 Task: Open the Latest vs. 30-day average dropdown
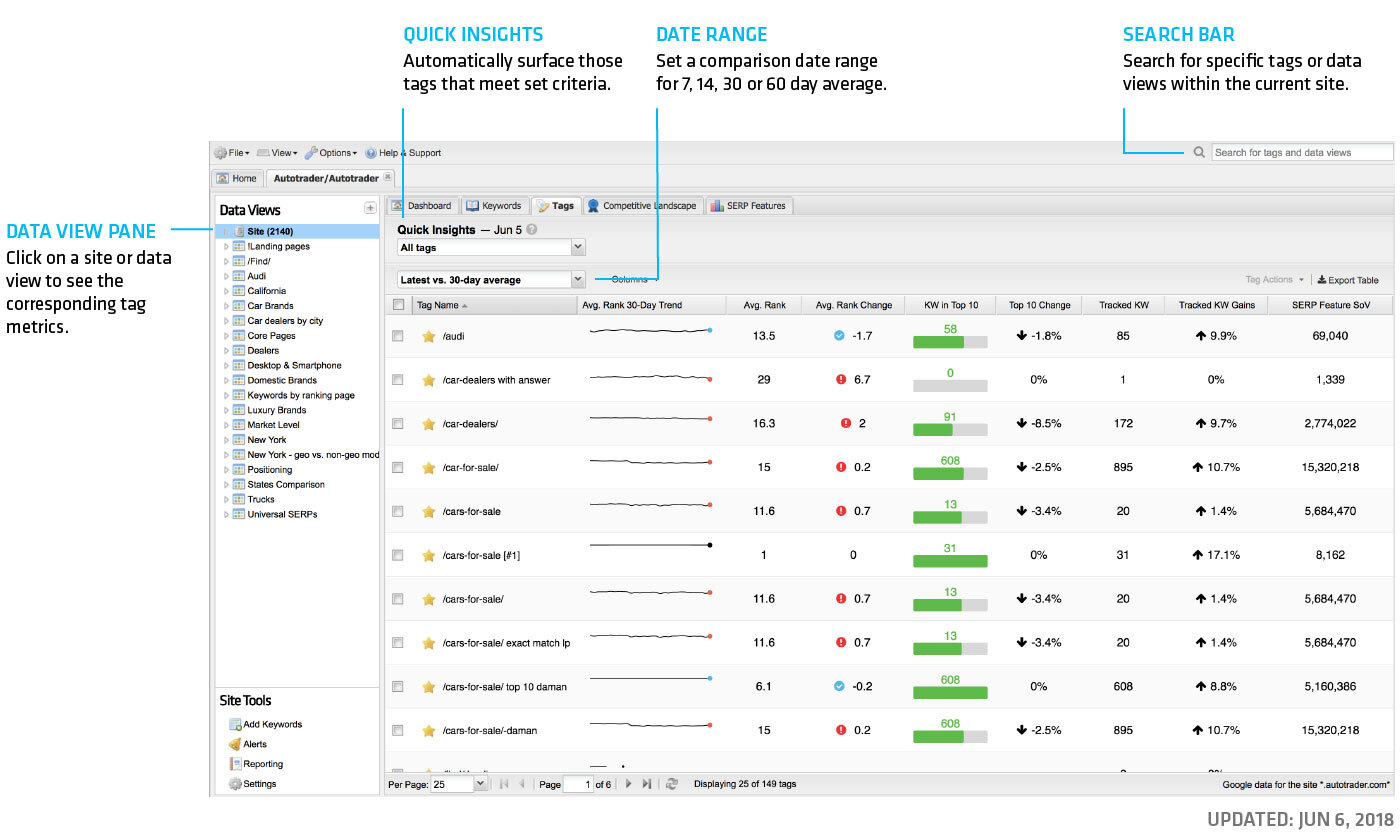pos(491,280)
